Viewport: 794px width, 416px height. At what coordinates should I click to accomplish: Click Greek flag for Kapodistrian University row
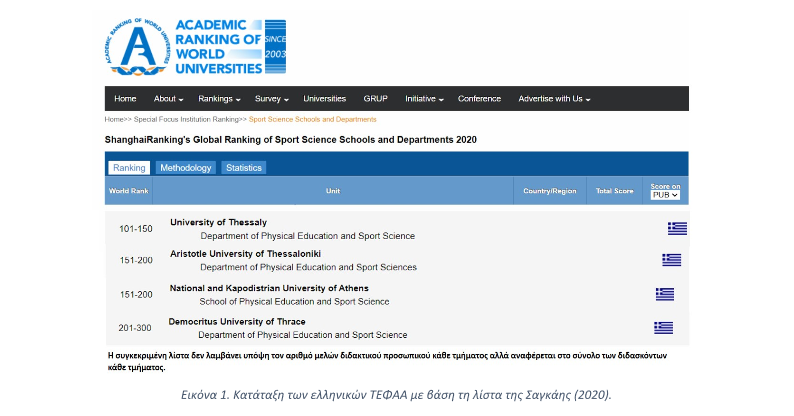click(665, 294)
